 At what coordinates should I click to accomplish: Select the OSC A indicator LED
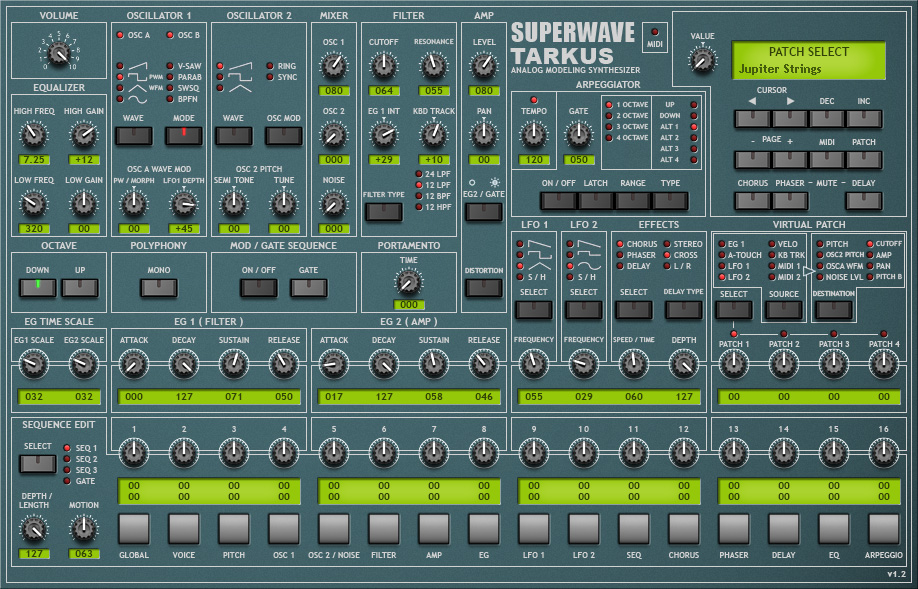[x=120, y=35]
